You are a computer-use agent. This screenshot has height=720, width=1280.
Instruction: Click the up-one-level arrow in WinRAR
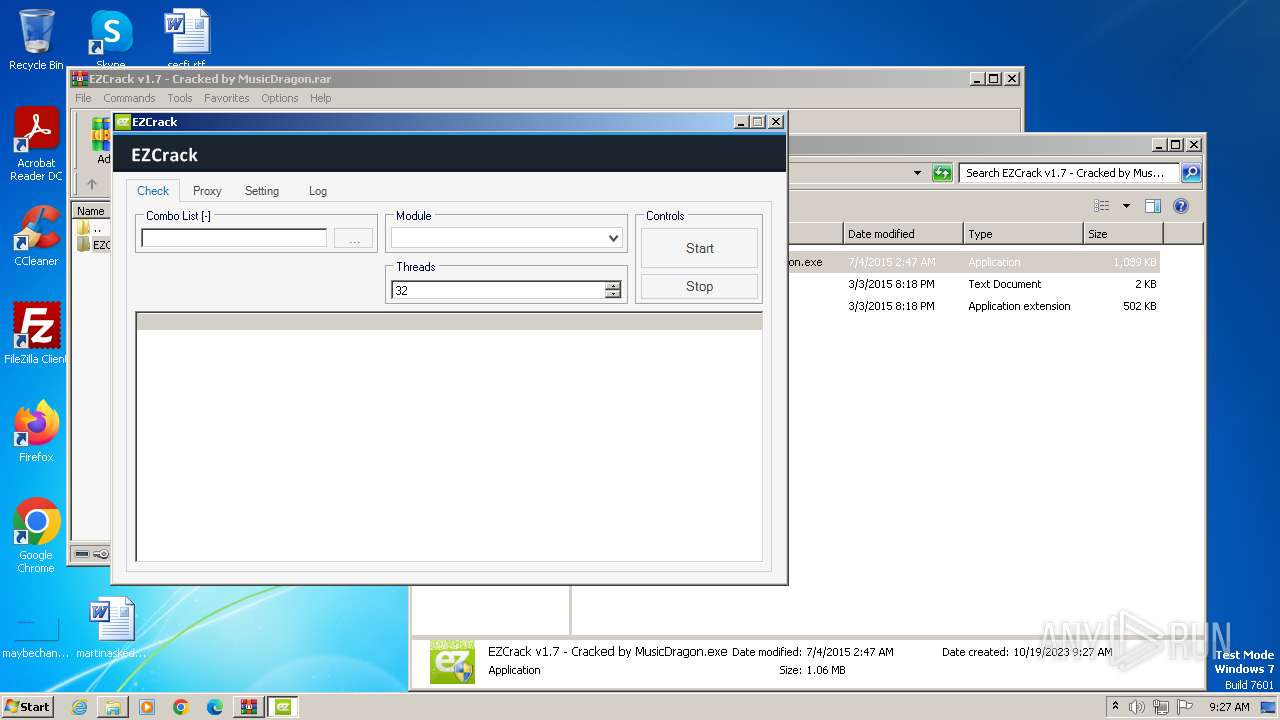click(x=92, y=184)
